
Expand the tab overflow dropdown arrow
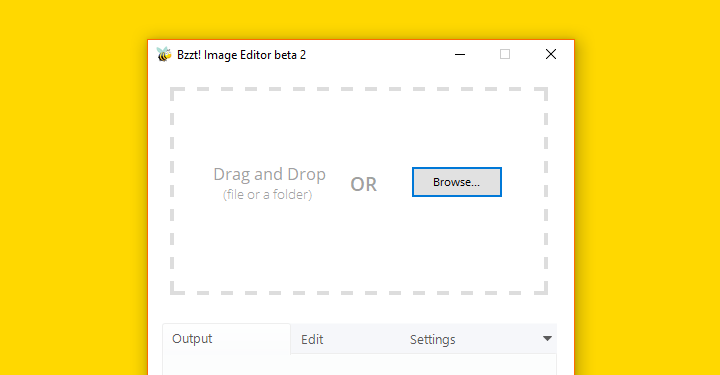click(547, 339)
